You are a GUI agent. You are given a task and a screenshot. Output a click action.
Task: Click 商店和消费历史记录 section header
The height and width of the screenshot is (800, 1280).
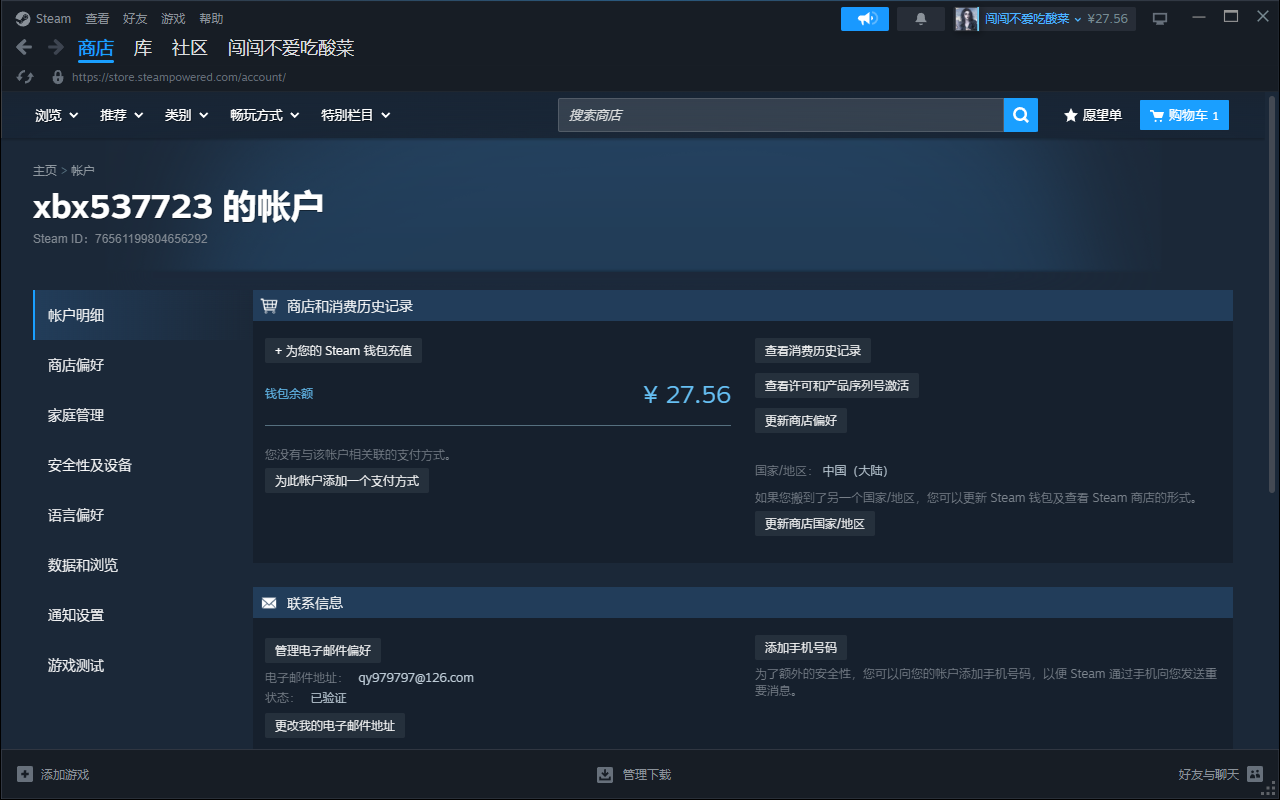tap(743, 306)
